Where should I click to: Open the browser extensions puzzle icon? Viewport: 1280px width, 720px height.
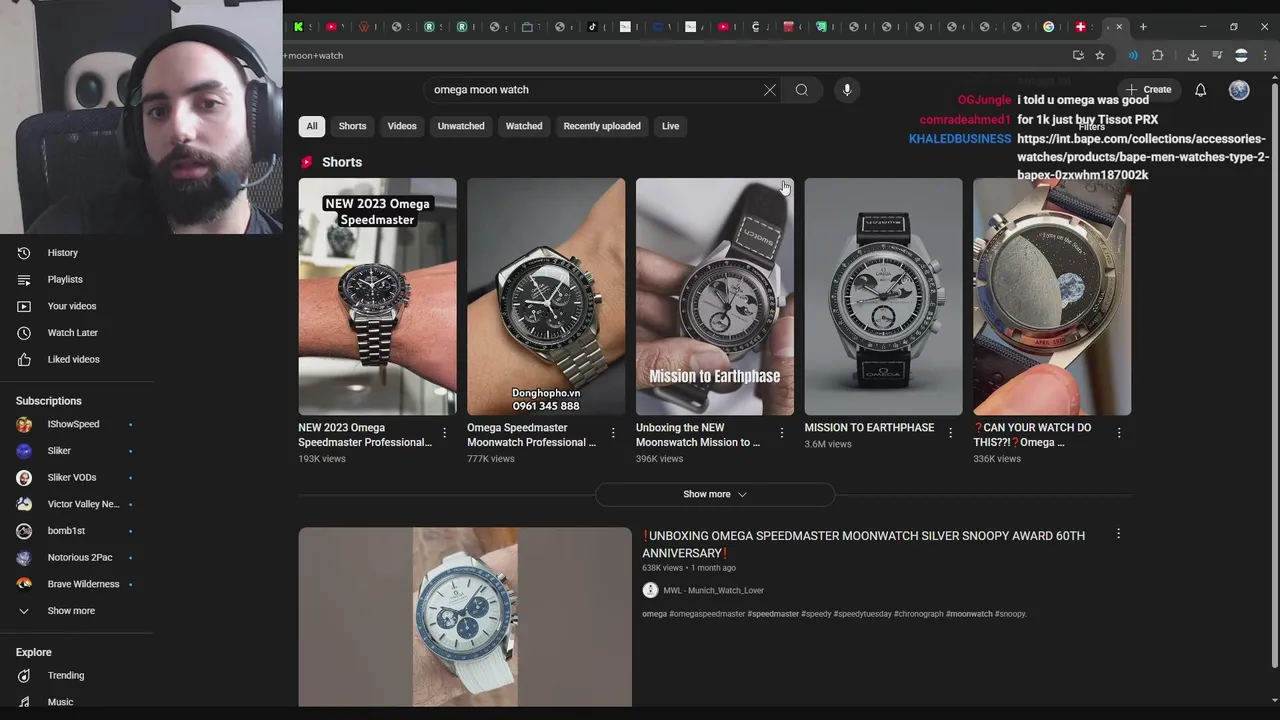pyautogui.click(x=1158, y=55)
